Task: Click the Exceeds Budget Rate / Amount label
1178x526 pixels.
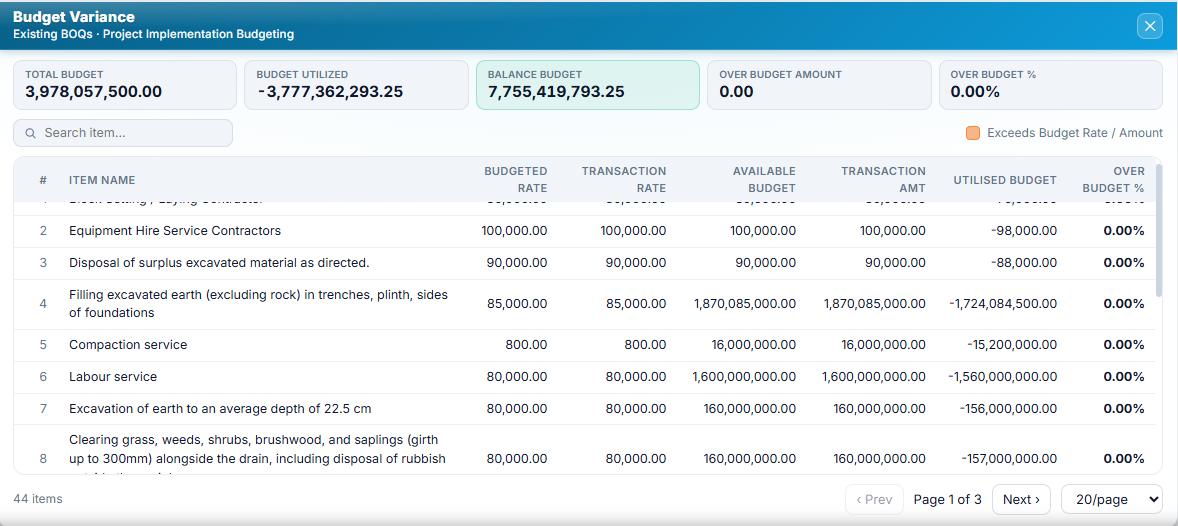Action: pos(1075,133)
